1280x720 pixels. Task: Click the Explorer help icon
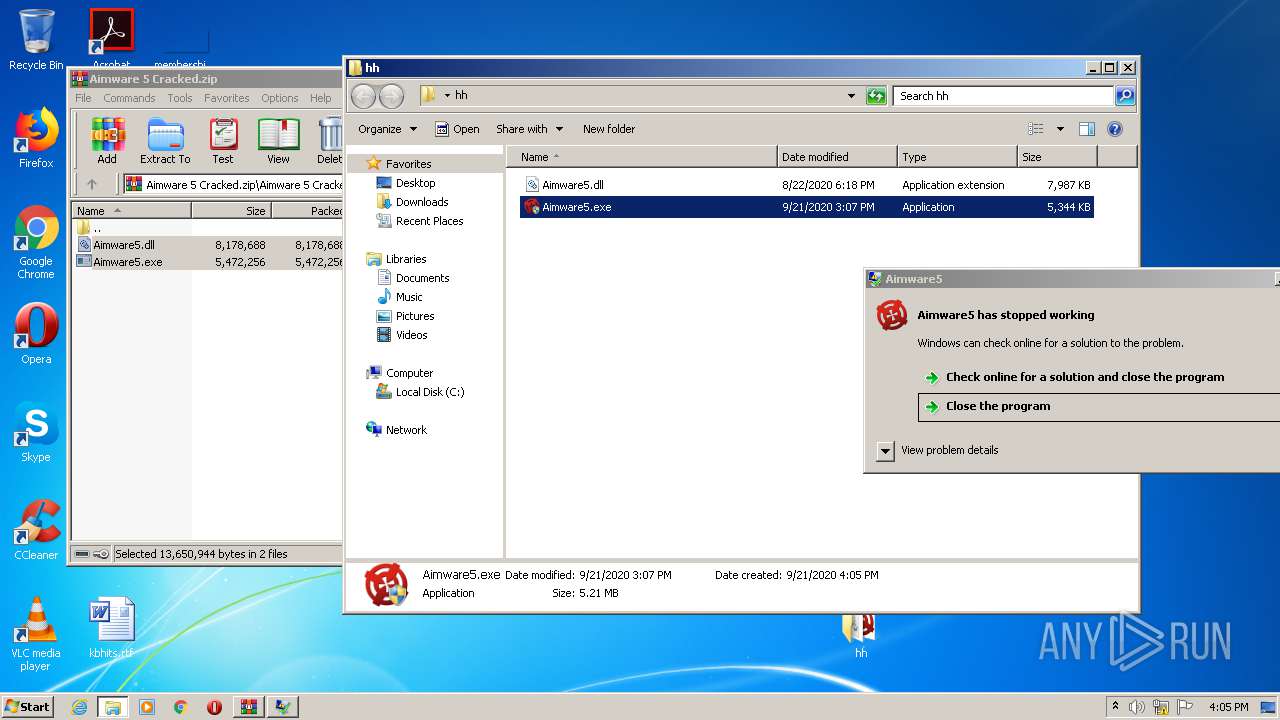pyautogui.click(x=1115, y=129)
